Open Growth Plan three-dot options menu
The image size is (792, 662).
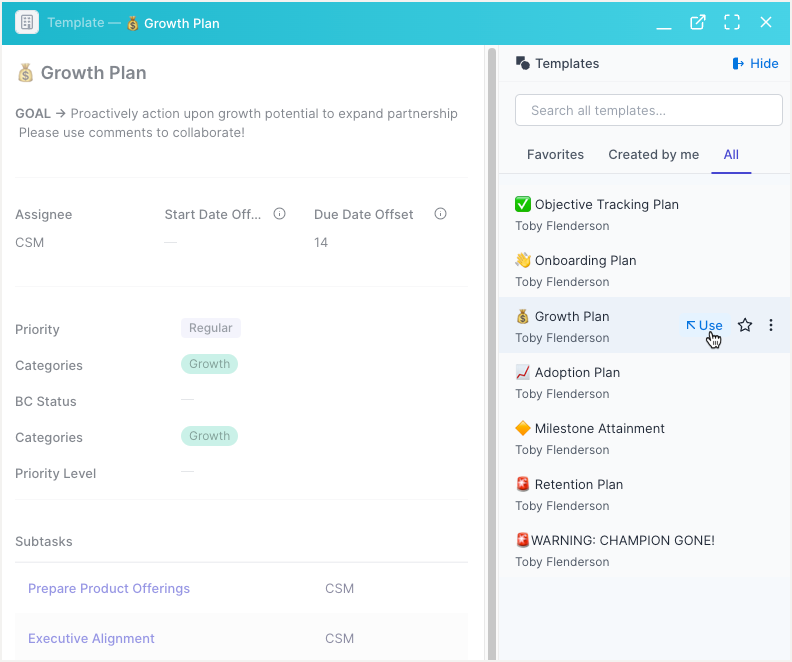pos(771,325)
